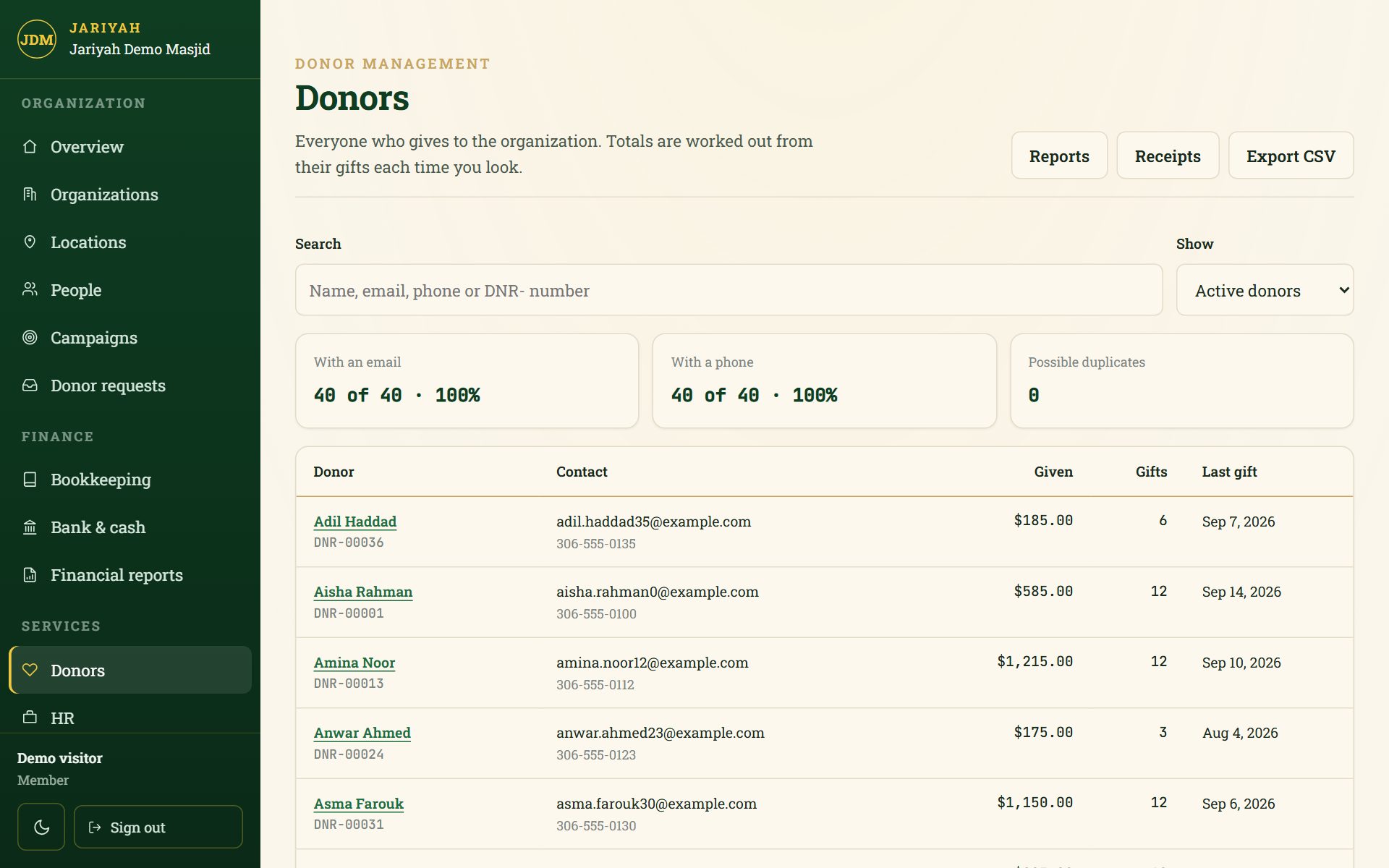Click the Sep 14, 2026 last gift date
The image size is (1389, 868).
pos(1241,592)
